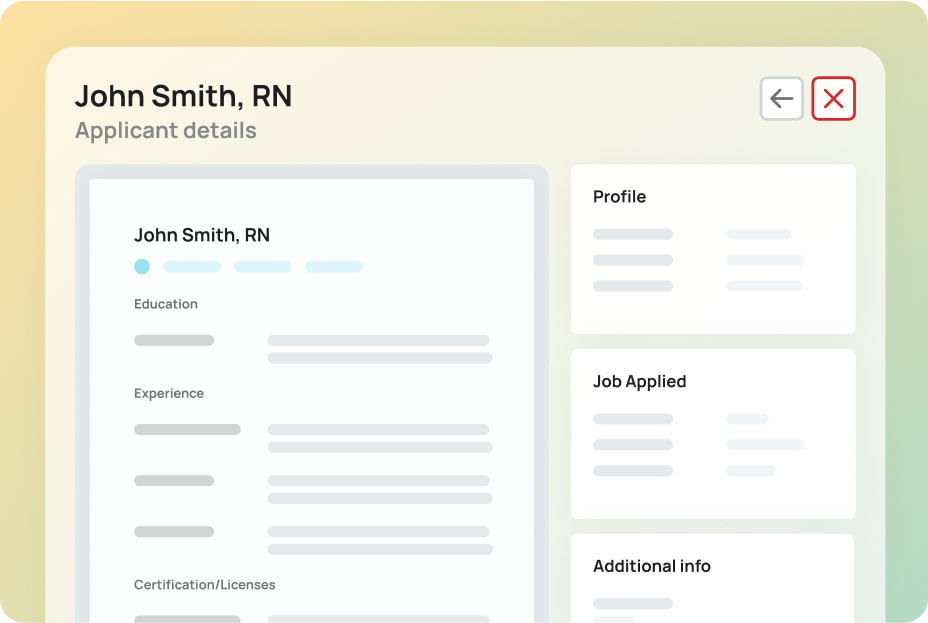928x623 pixels.
Task: Select the Job Applied card heading
Action: coord(639,381)
